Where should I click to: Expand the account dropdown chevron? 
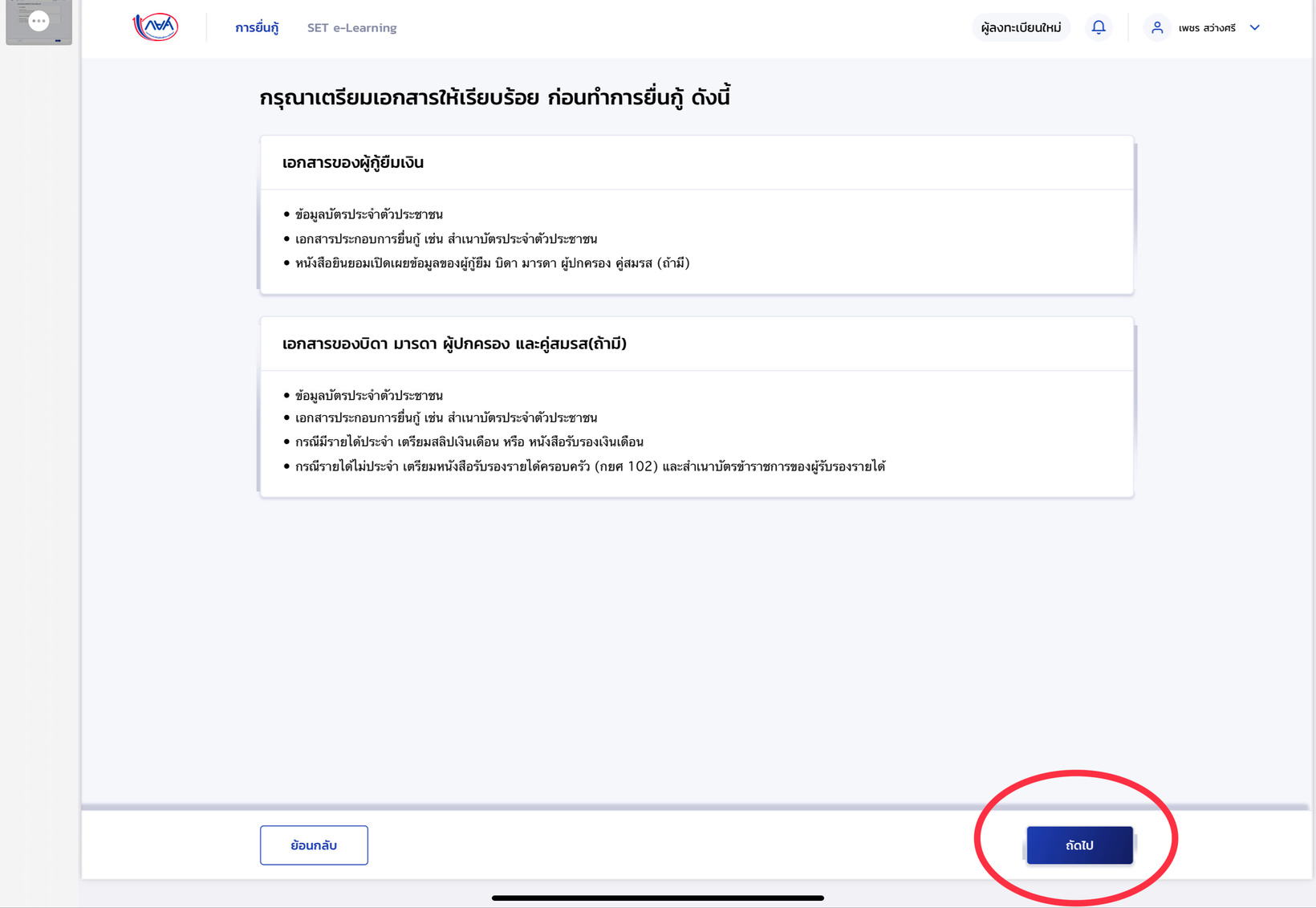[1255, 27]
